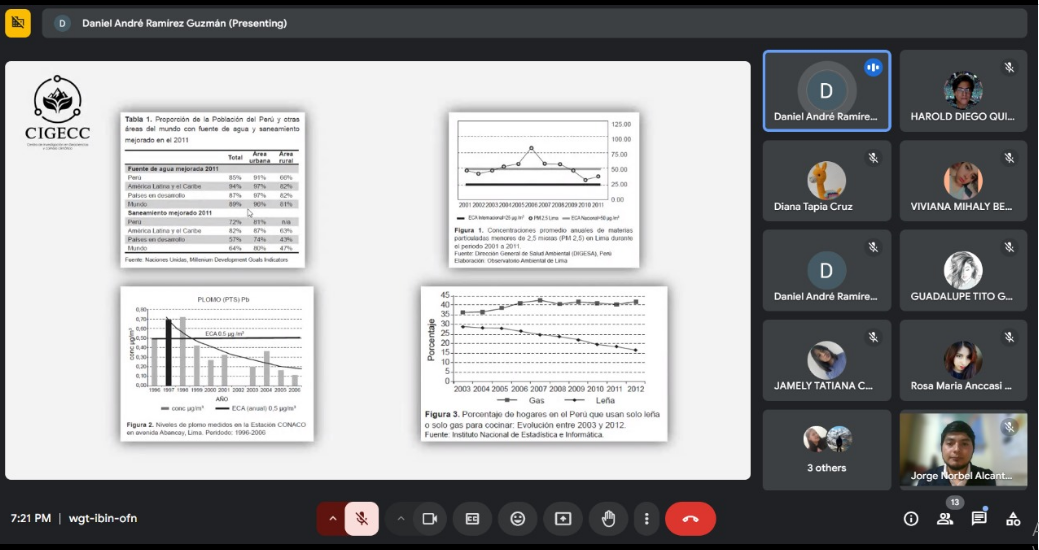Image resolution: width=1039 pixels, height=550 pixels.
Task: Turn on closed captions
Action: (473, 519)
